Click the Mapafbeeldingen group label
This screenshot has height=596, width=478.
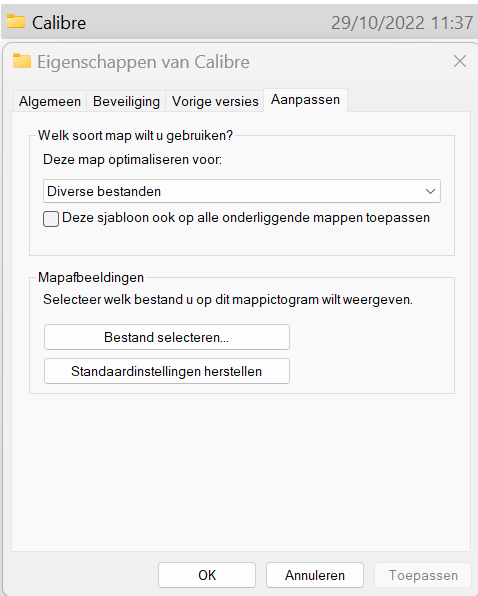point(91,277)
